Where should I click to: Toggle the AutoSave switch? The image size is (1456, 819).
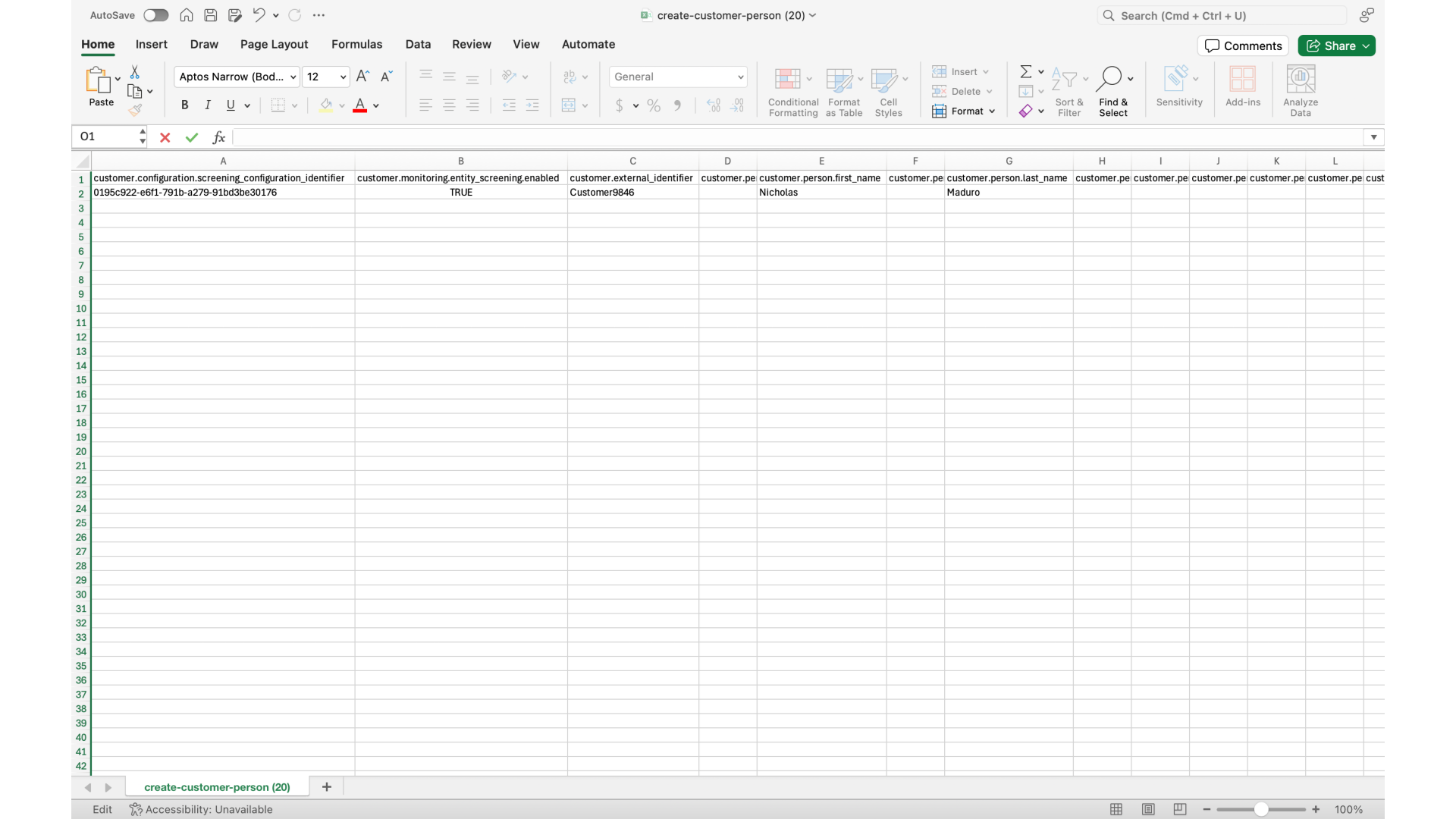coord(155,15)
